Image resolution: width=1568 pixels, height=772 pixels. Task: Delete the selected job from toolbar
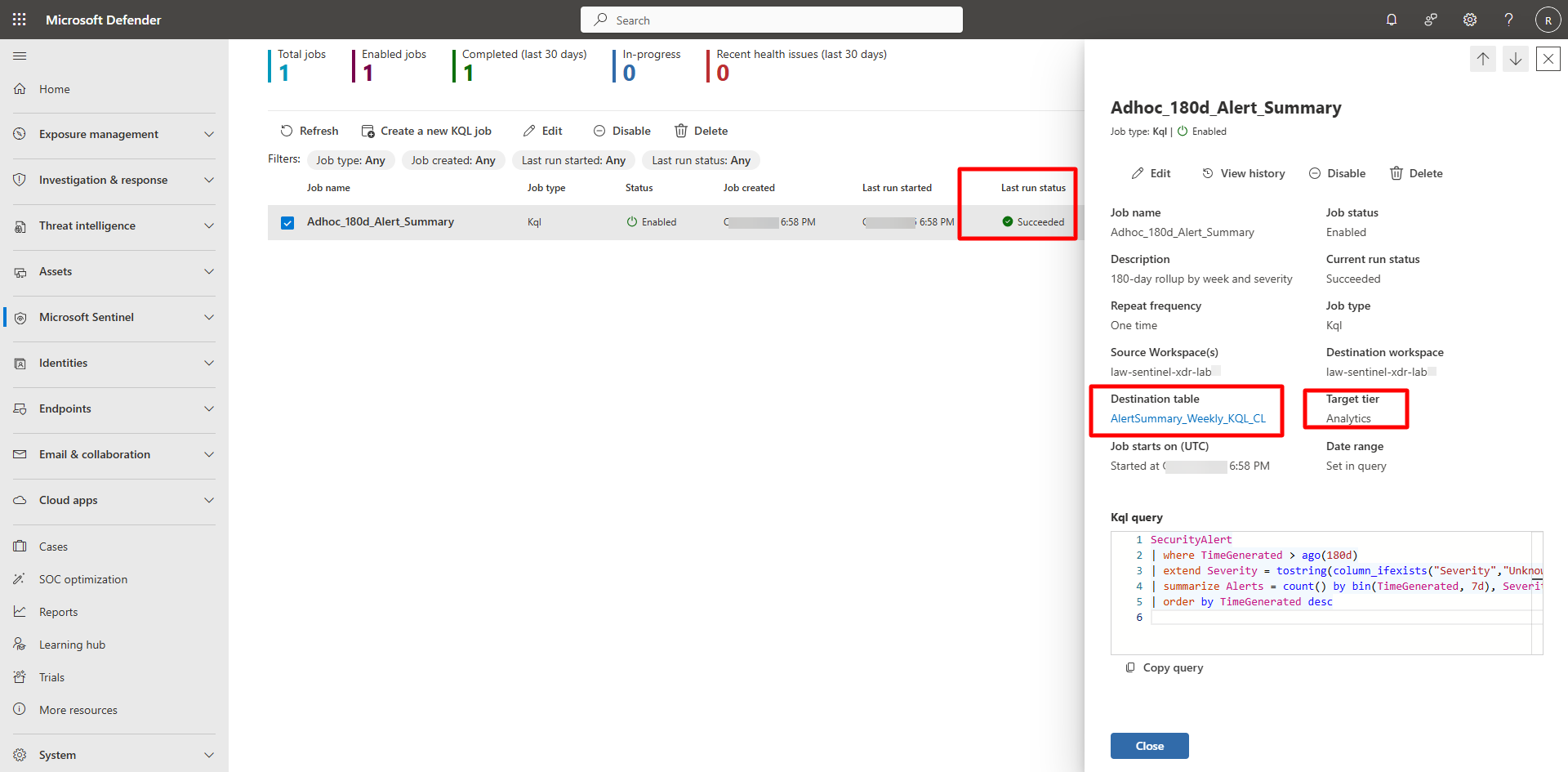pos(701,131)
